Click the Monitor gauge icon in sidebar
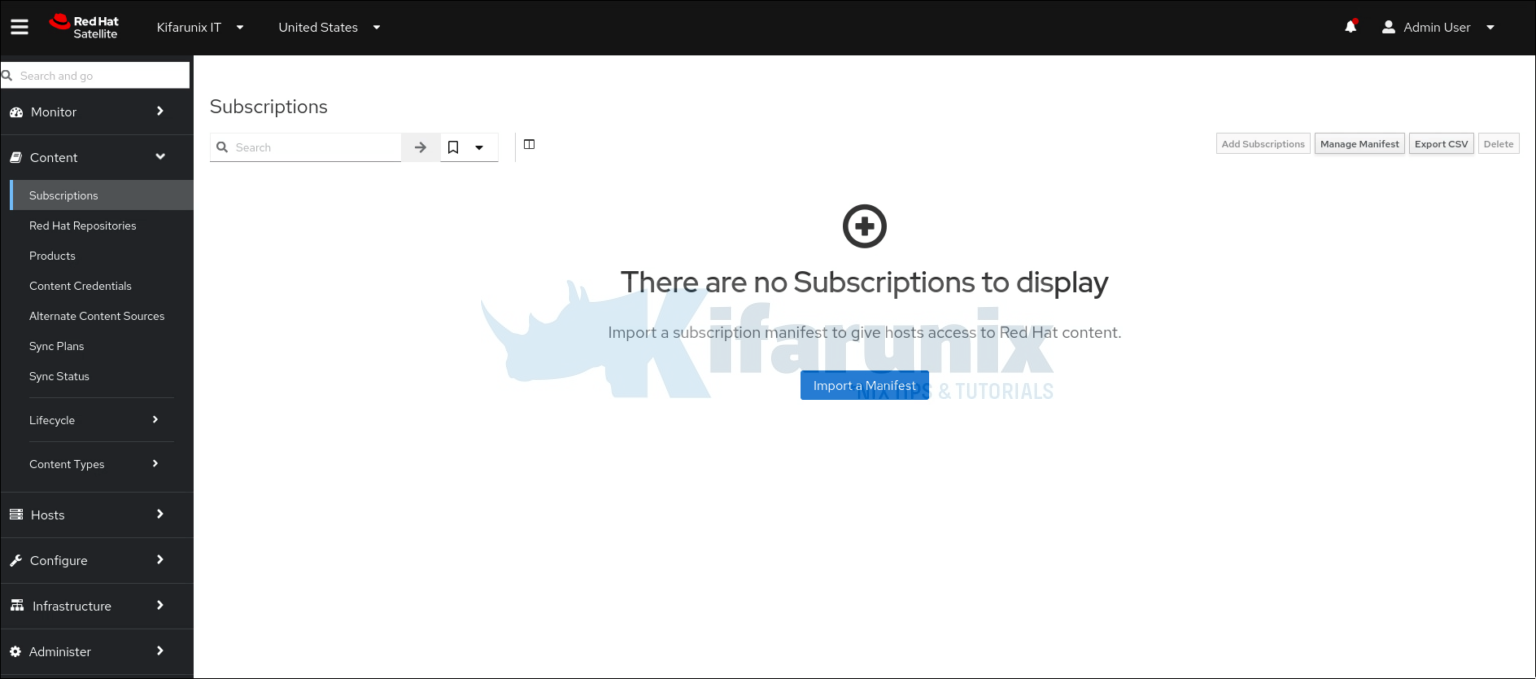 (x=17, y=111)
